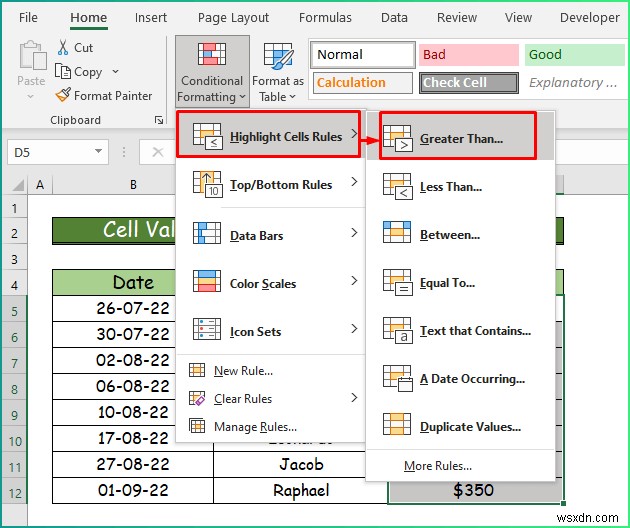630x528 pixels.
Task: Click the Highlight Cells Rules icon
Action: point(207,136)
